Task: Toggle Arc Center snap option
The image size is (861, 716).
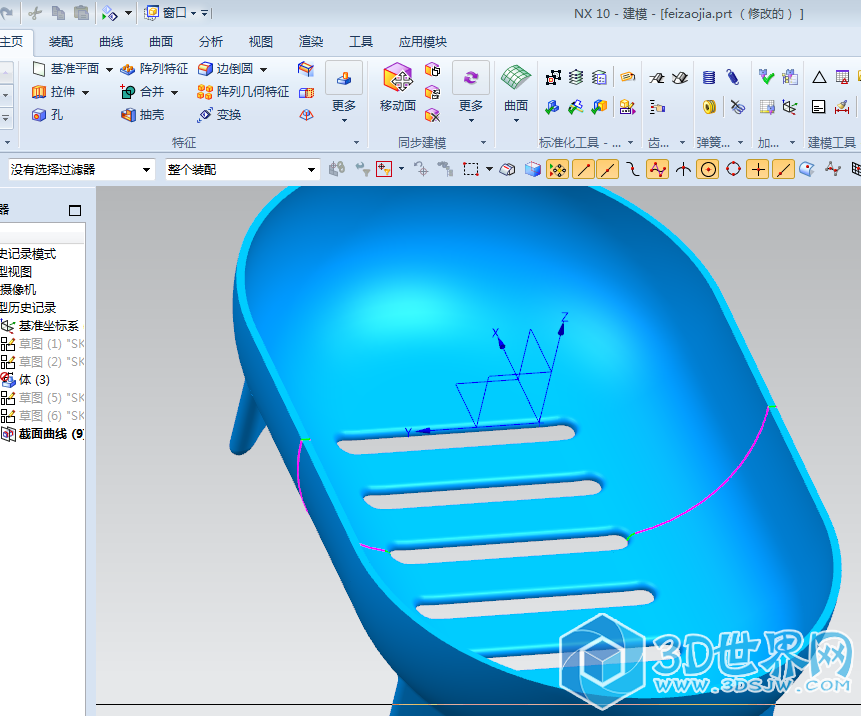Action: pos(708,170)
